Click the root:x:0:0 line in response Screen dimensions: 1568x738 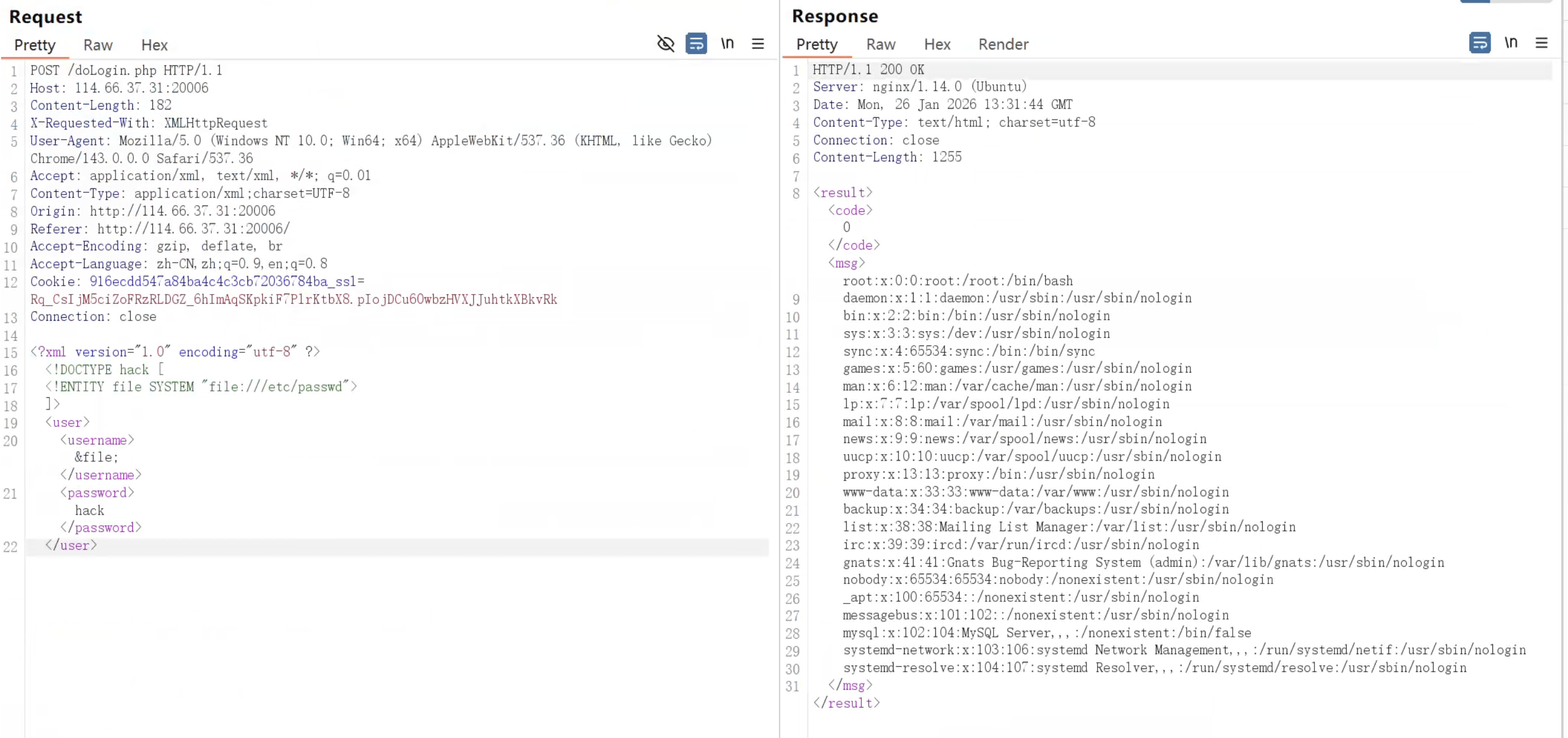tap(957, 281)
